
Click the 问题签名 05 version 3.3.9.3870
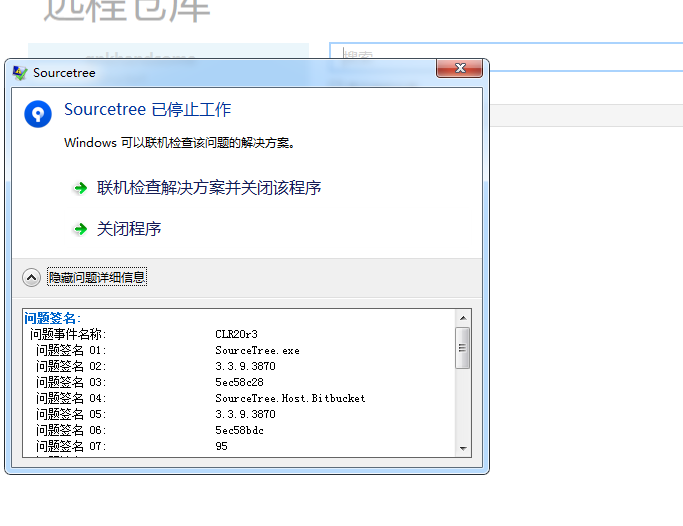(x=245, y=414)
